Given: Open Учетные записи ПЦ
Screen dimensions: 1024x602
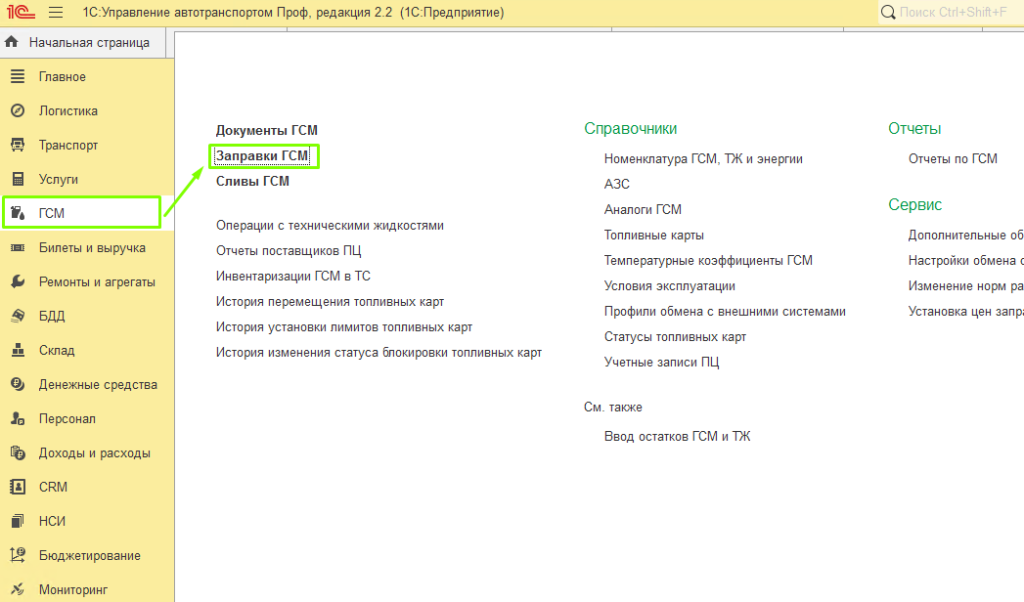Looking at the screenshot, I should pyautogui.click(x=662, y=362).
